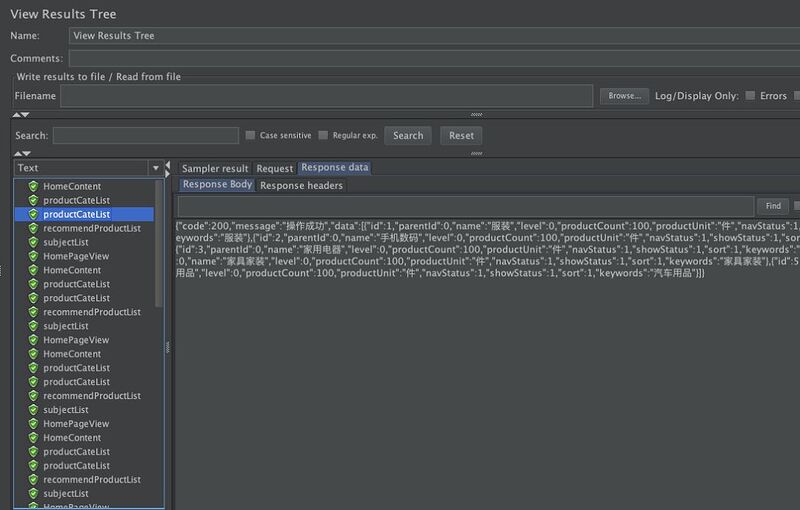800x510 pixels.
Task: Click the split arrows below the Search field
Action: tap(22, 153)
